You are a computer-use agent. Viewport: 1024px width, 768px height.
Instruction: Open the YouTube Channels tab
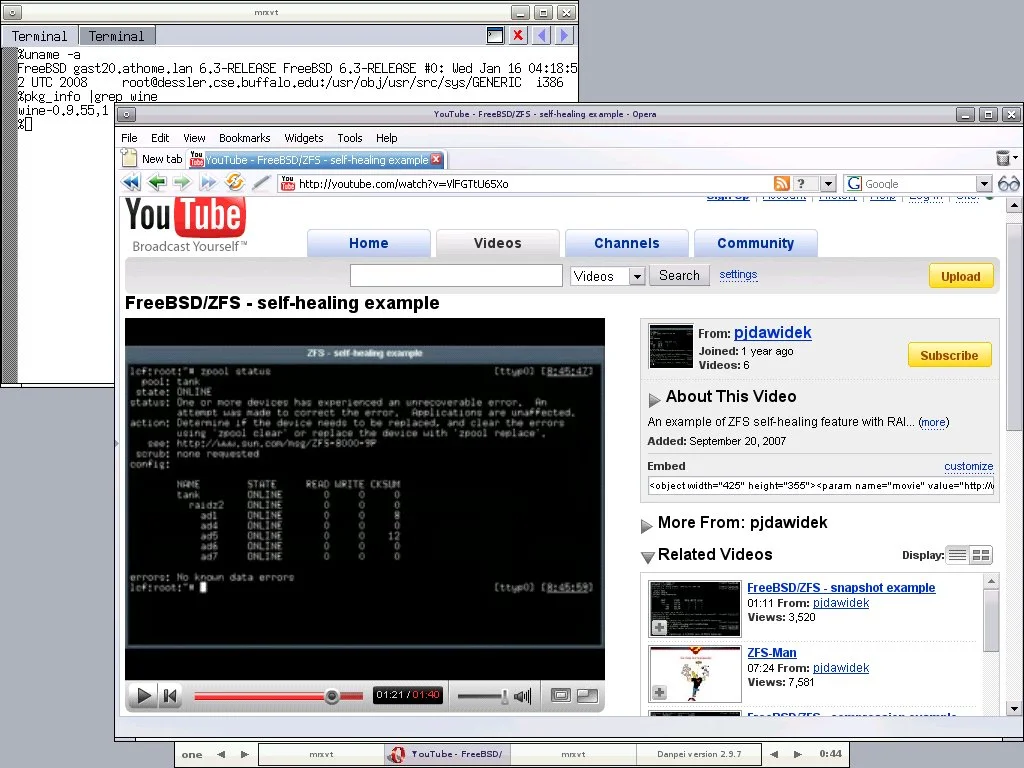coord(627,243)
